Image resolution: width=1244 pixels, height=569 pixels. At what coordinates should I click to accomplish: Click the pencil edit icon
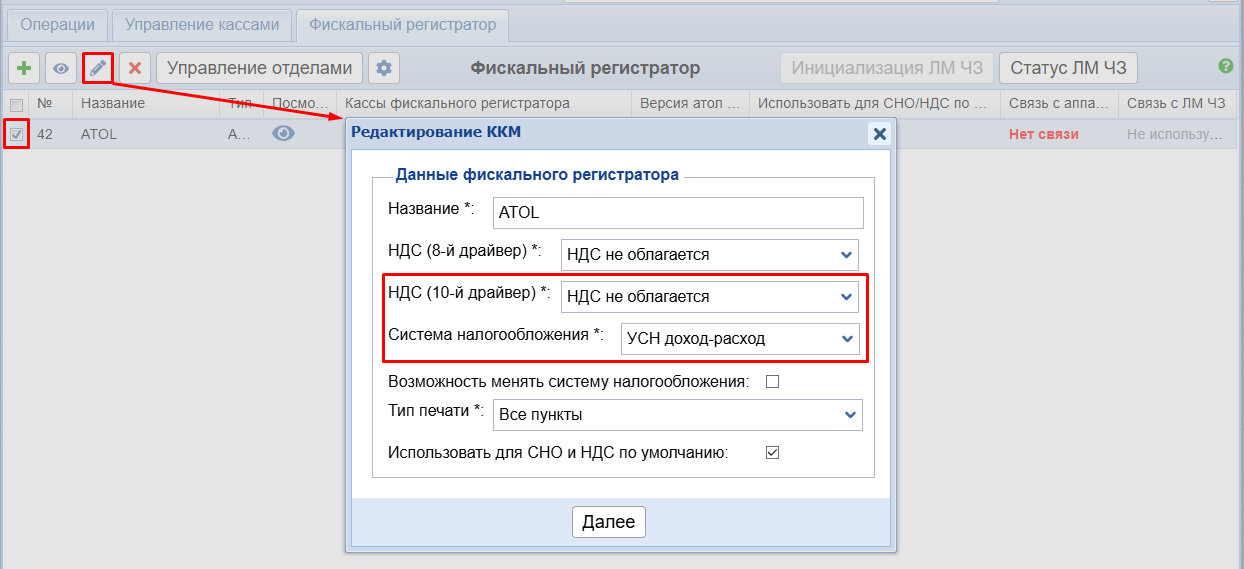pos(98,69)
